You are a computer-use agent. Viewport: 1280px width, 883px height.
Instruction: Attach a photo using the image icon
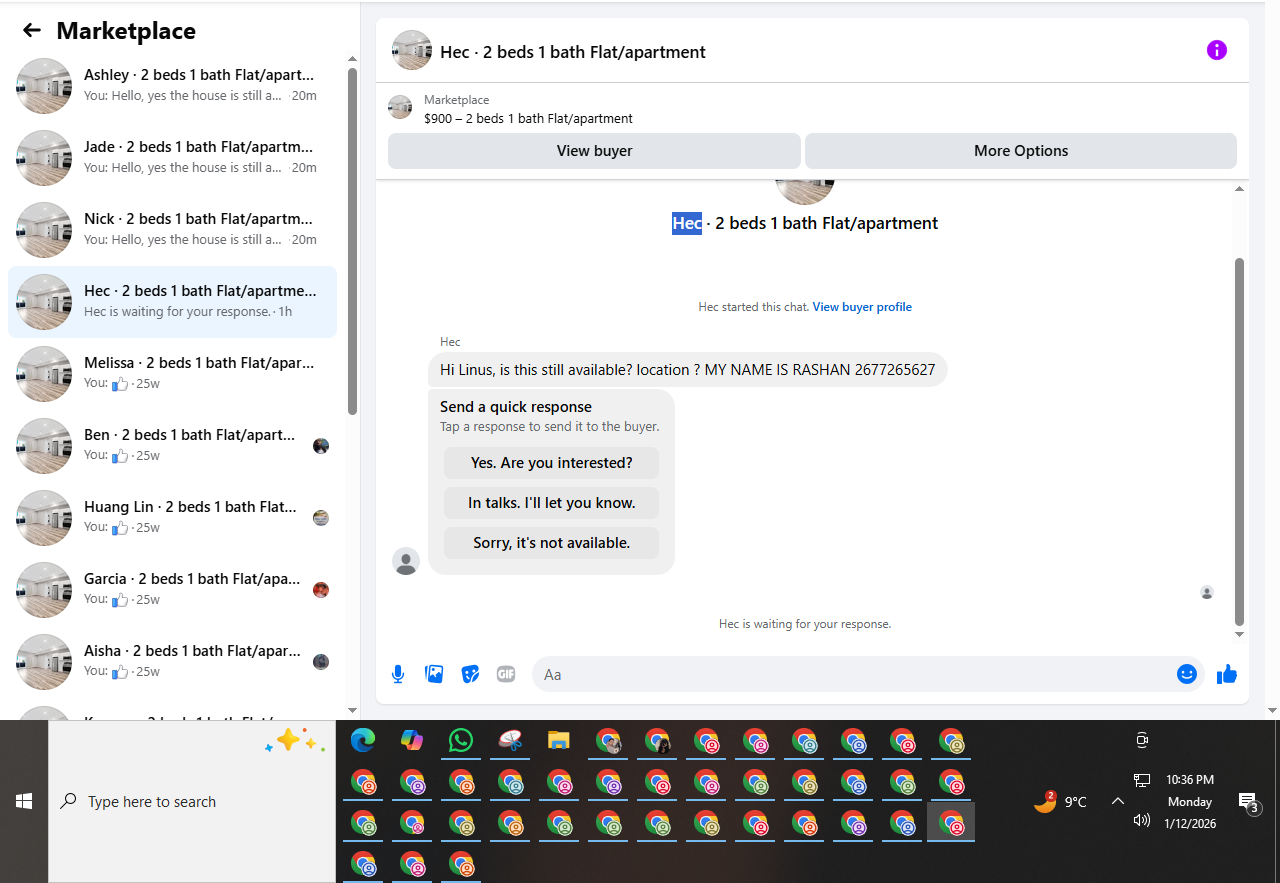click(434, 674)
